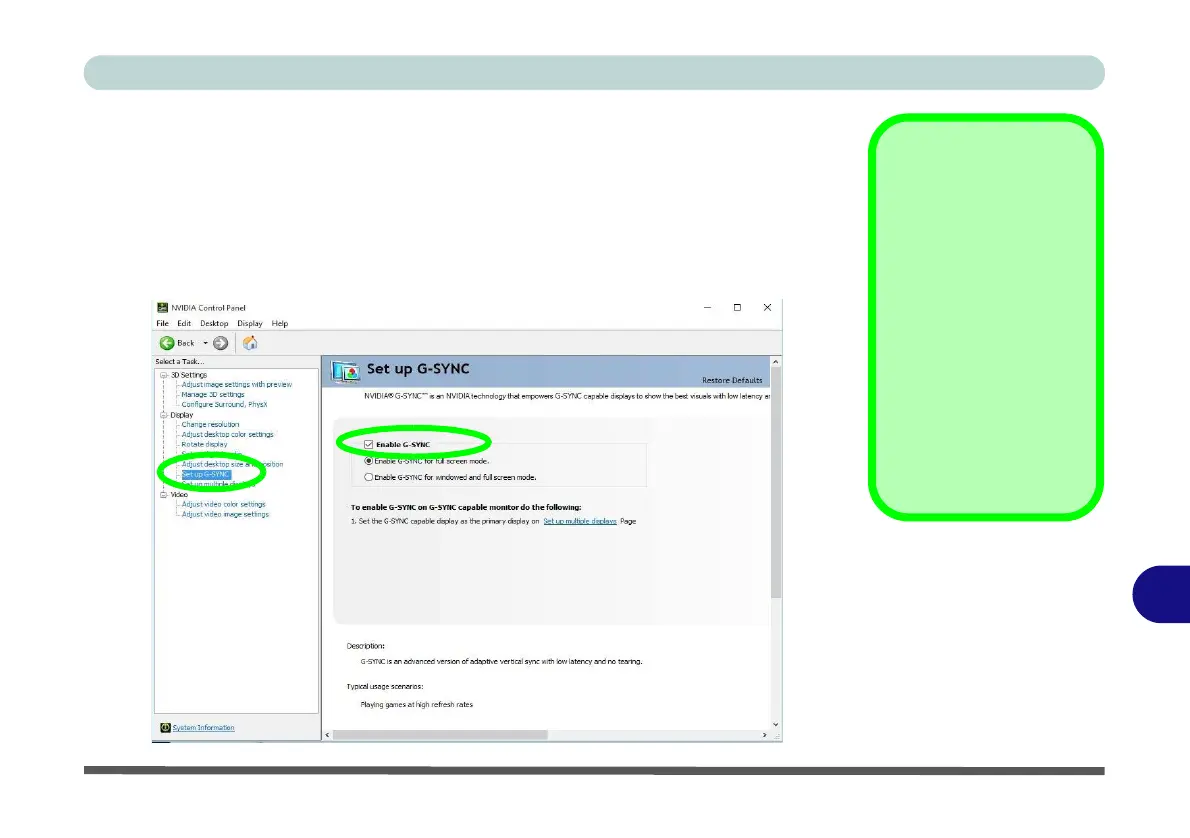This screenshot has width=1190, height=838.
Task: Go back using the green Back arrow
Action: (167, 343)
